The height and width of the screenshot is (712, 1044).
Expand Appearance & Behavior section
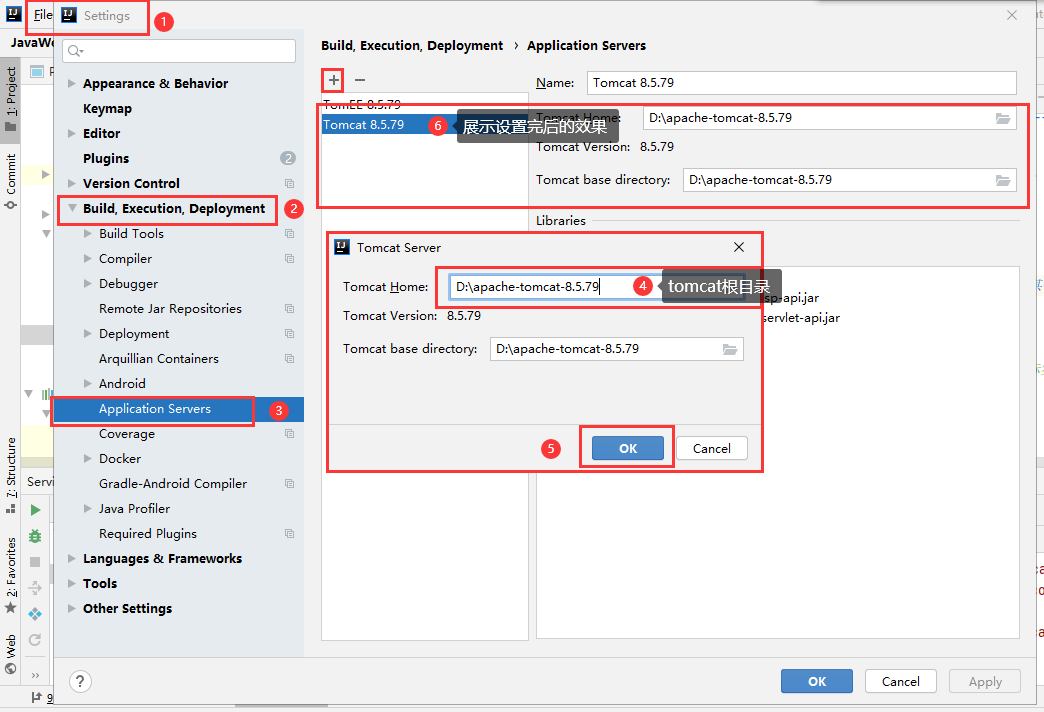71,83
